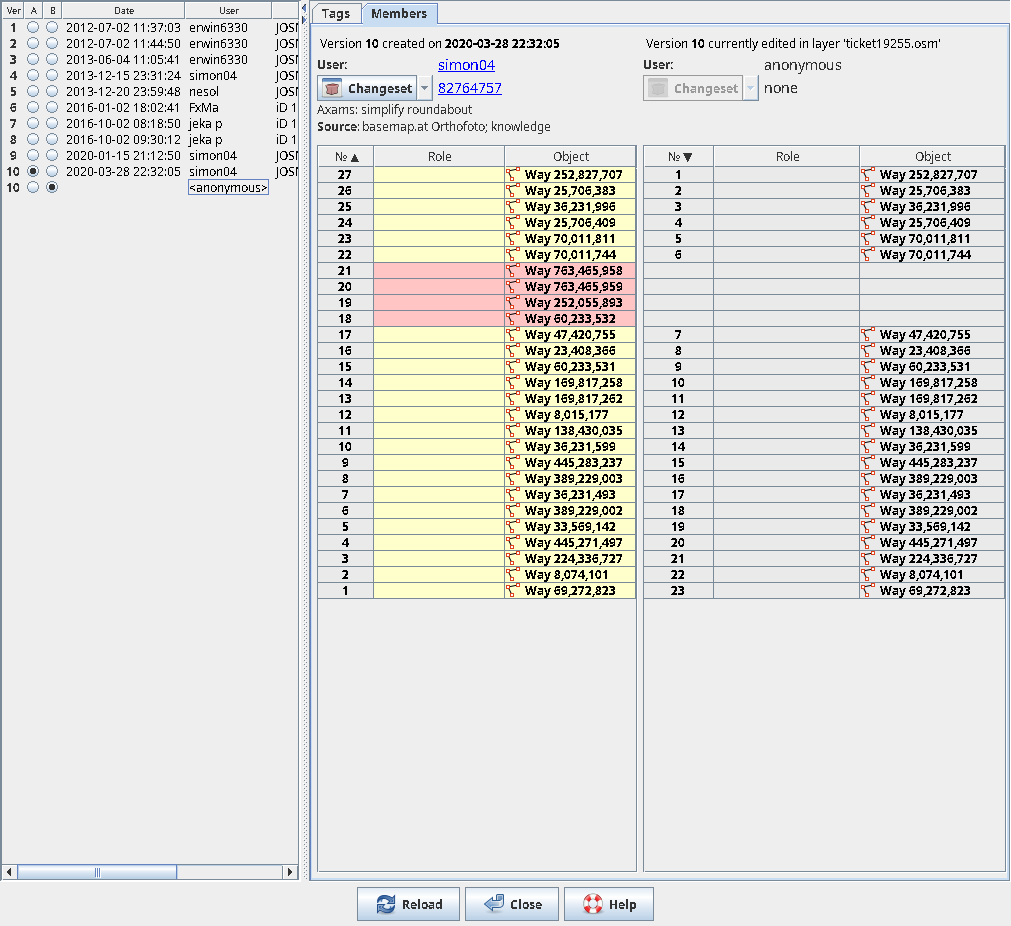Image resolution: width=1011 pixels, height=926 pixels.
Task: Click the date cell 2013-12-15 23:31:24
Action: pos(123,75)
